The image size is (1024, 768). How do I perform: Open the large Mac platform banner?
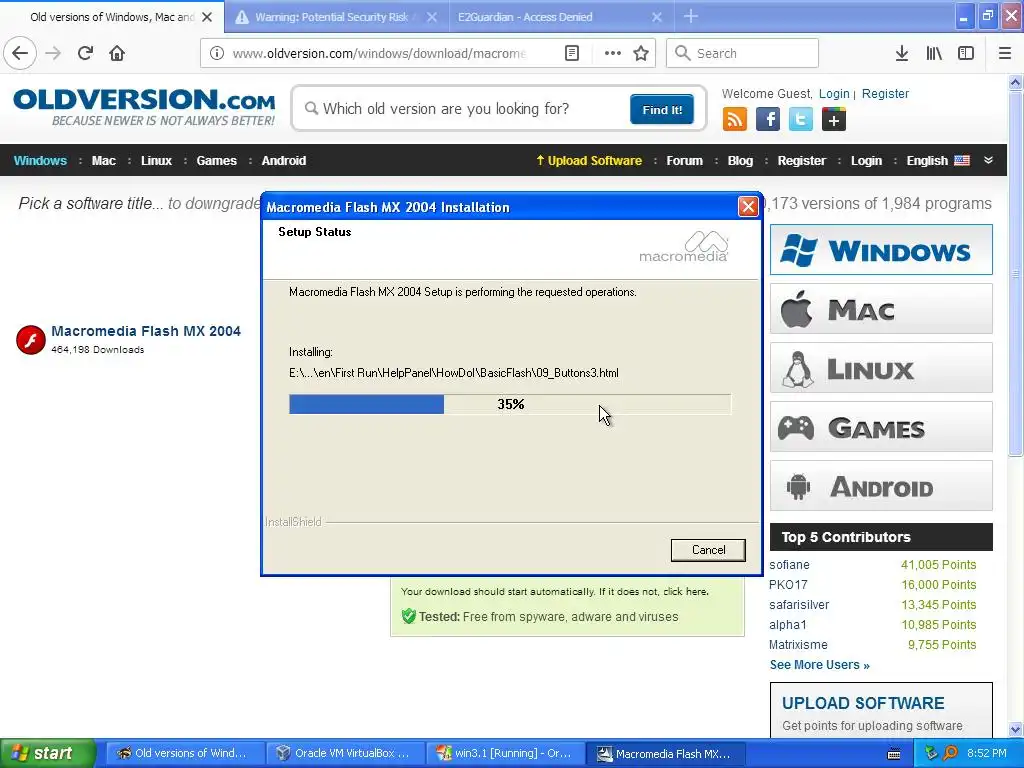click(881, 309)
